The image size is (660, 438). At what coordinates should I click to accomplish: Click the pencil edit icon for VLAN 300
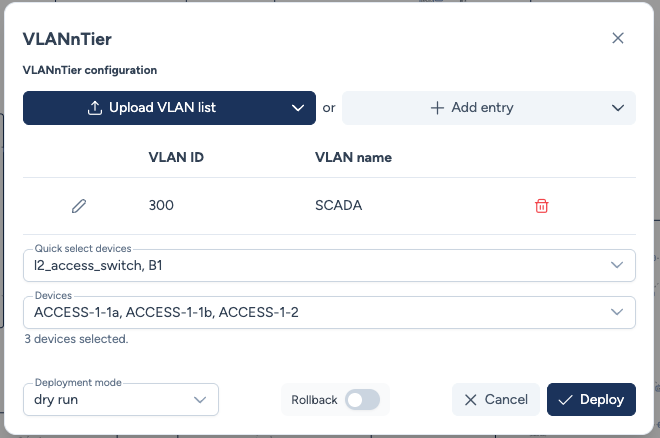pos(79,206)
